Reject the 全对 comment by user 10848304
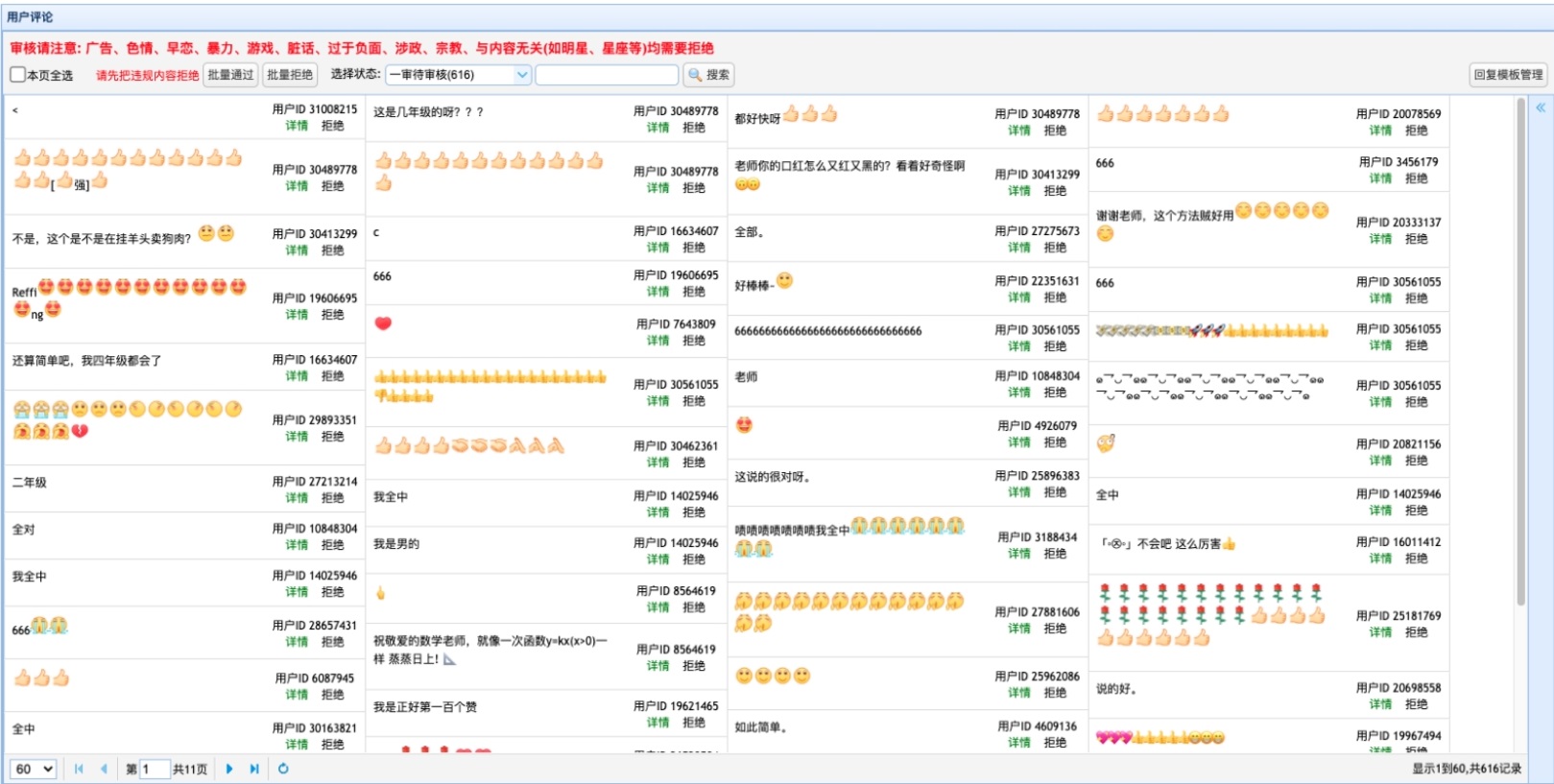The width and height of the screenshot is (1554, 784). coord(333,545)
